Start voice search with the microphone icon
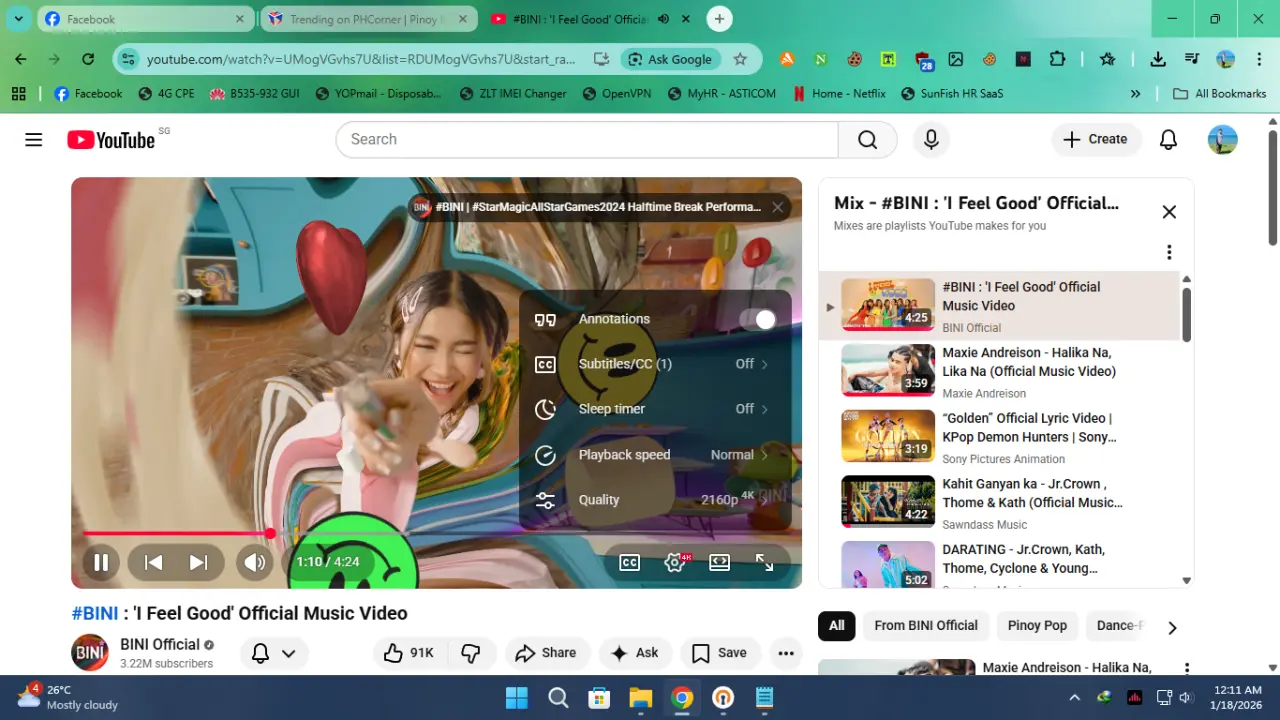The image size is (1280, 720). pos(931,140)
